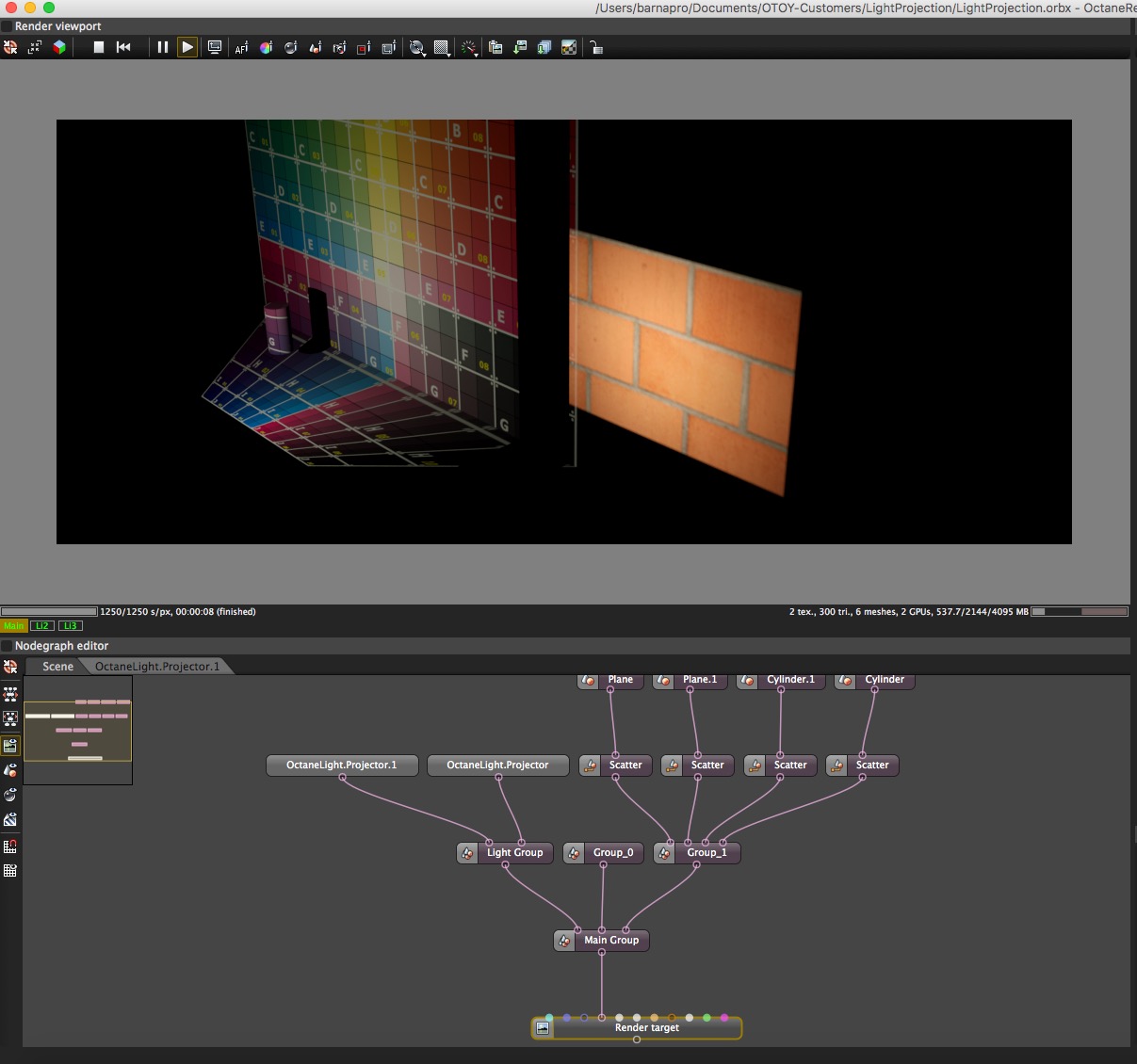
Task: Select the material sphere picker tool
Action: [x=291, y=47]
